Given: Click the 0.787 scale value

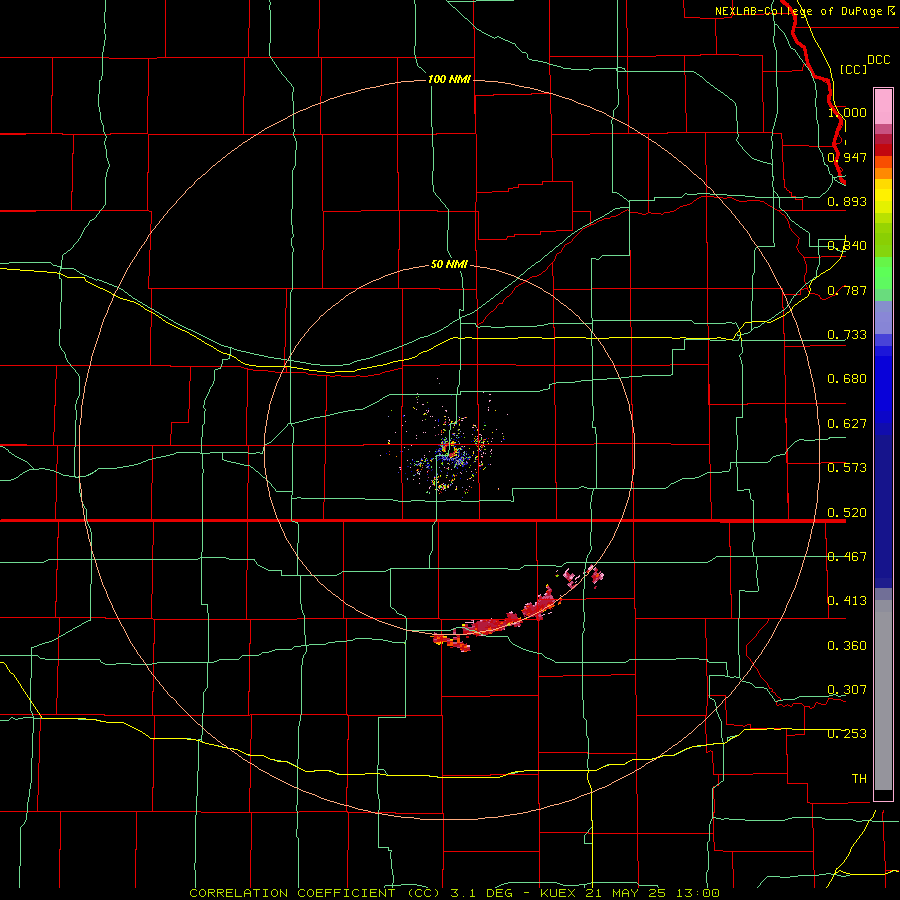Looking at the screenshot, I should pos(847,290).
